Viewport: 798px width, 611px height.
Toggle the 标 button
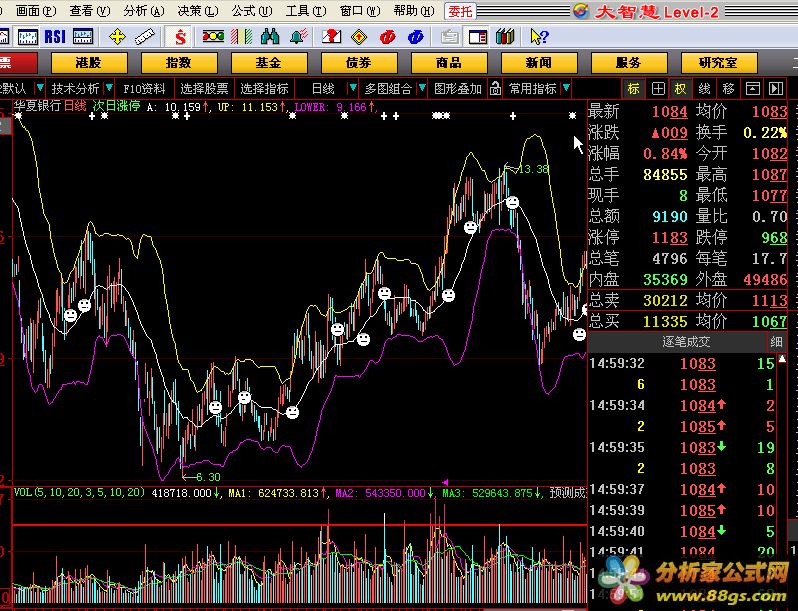[x=634, y=89]
